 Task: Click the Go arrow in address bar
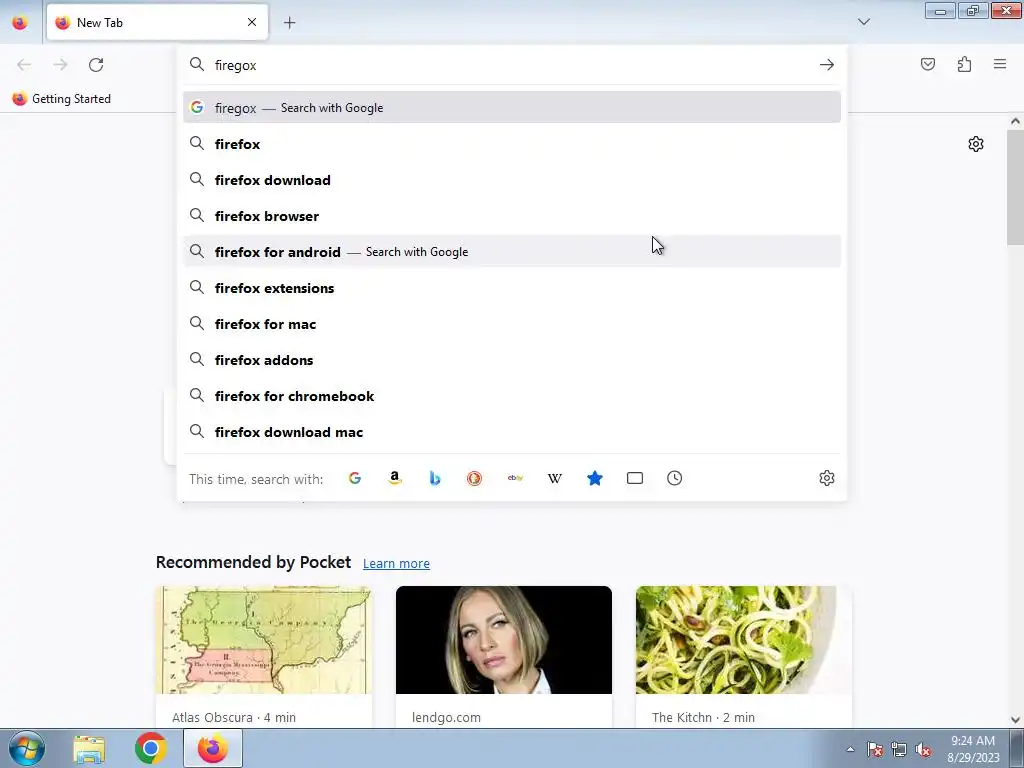point(827,65)
